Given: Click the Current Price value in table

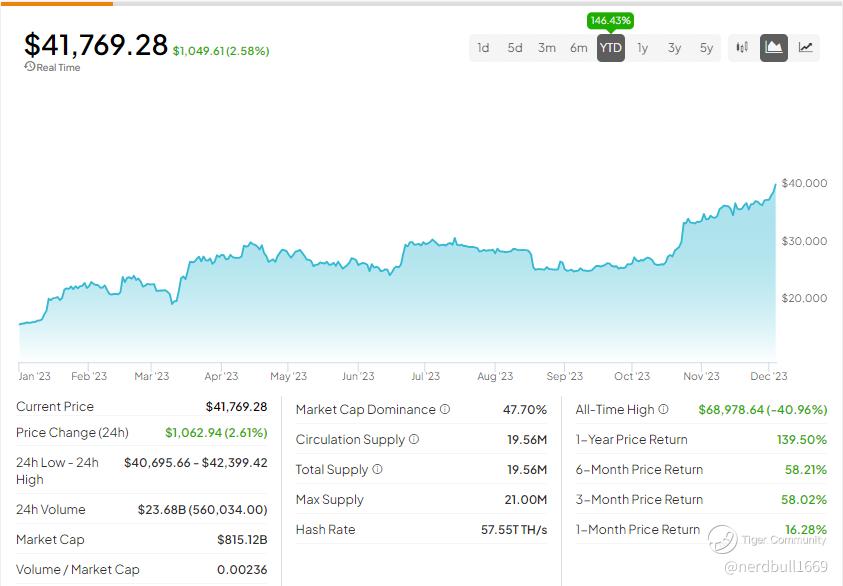Looking at the screenshot, I should pos(236,406).
